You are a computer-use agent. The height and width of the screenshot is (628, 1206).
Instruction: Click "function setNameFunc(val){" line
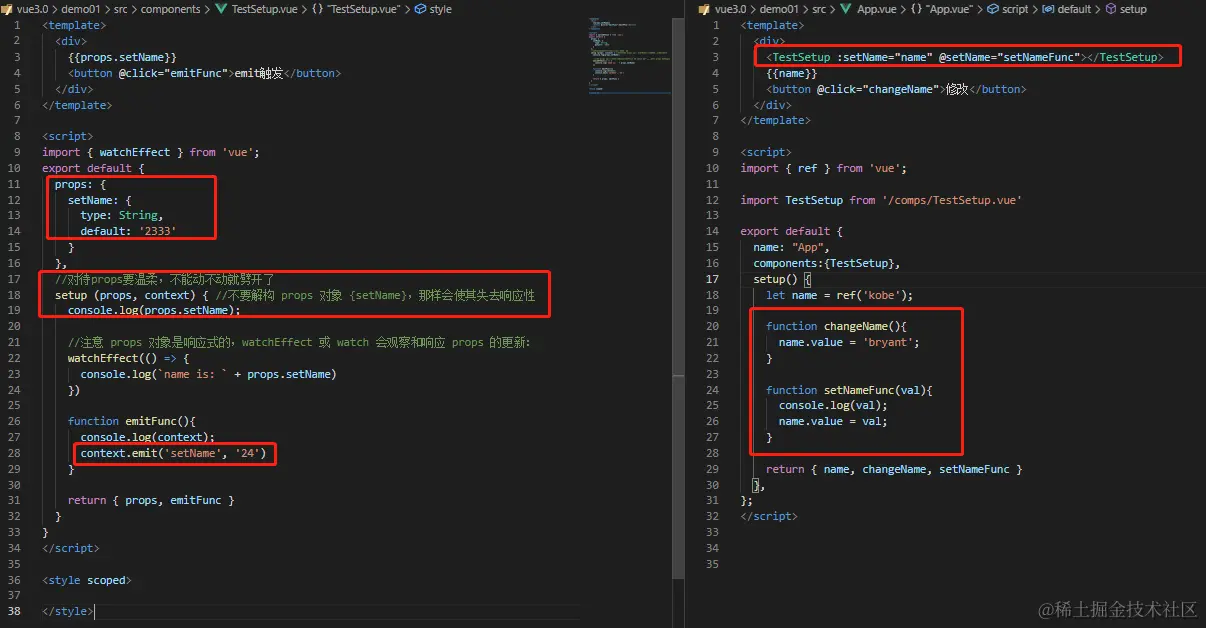point(849,390)
